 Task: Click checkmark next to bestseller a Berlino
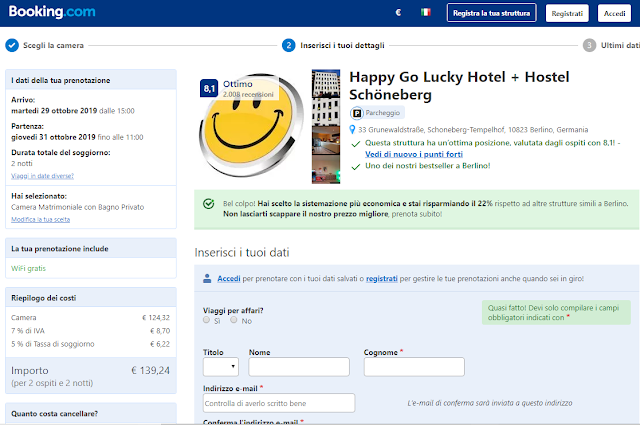(356, 167)
